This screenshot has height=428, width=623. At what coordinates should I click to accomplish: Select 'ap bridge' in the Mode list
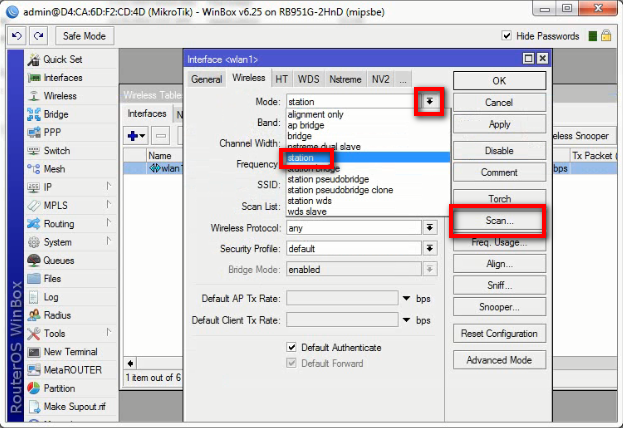coord(368,125)
